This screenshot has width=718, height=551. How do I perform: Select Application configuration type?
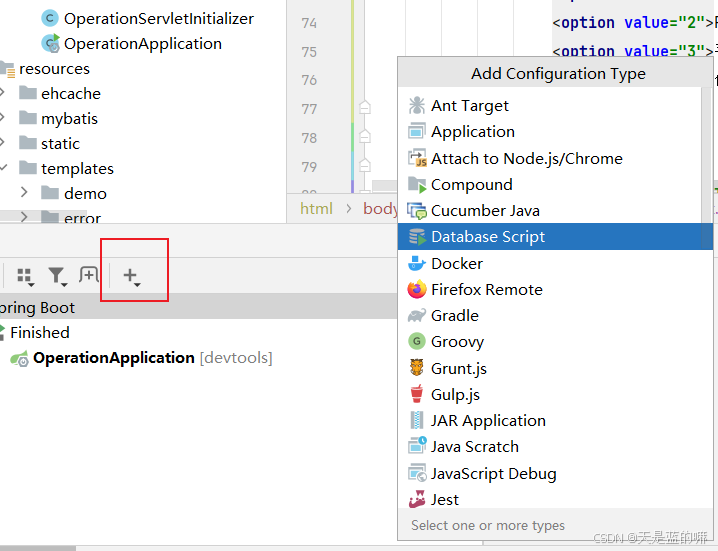[549, 132]
